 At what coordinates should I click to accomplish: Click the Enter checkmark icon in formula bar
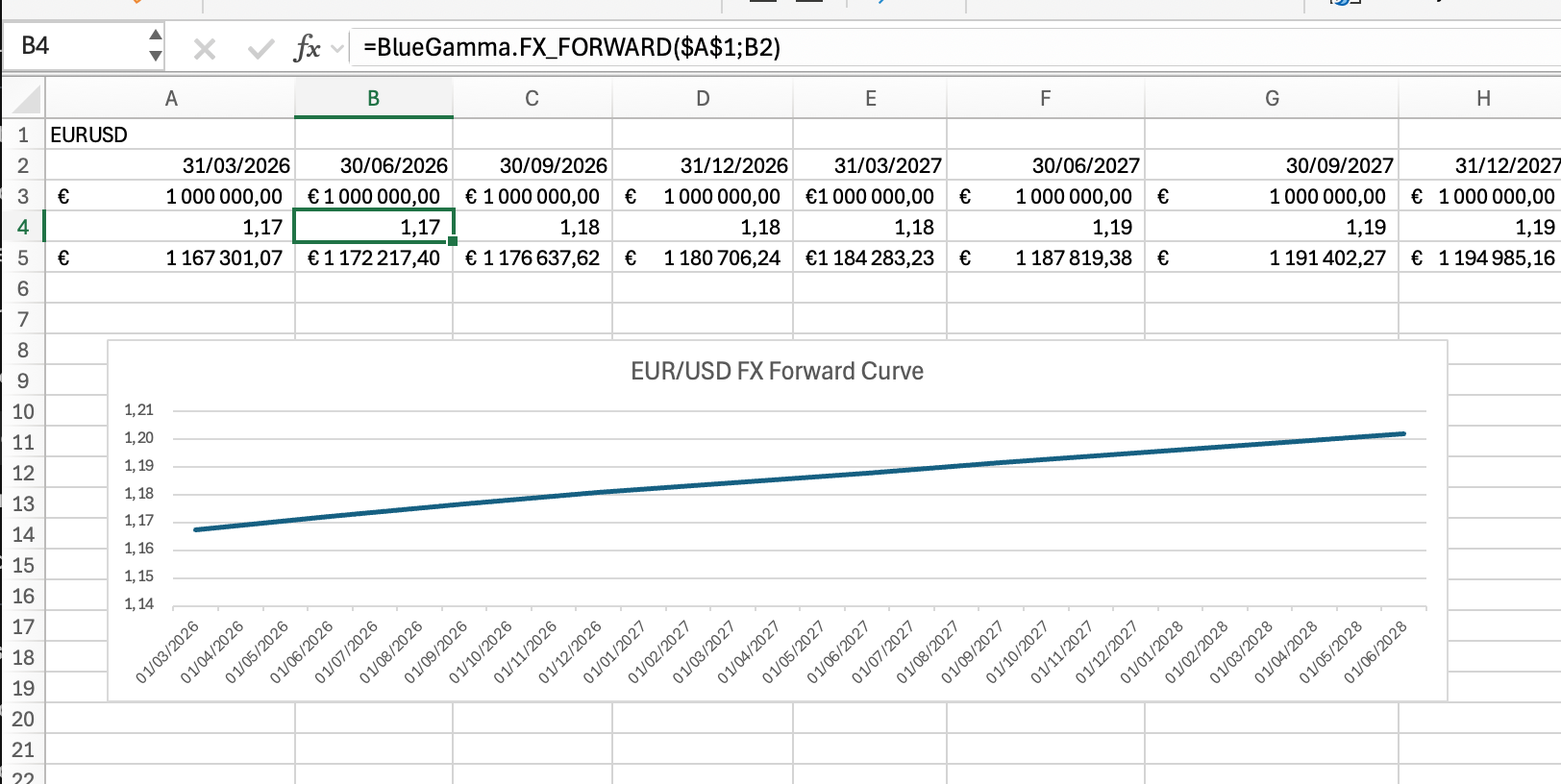tap(260, 48)
